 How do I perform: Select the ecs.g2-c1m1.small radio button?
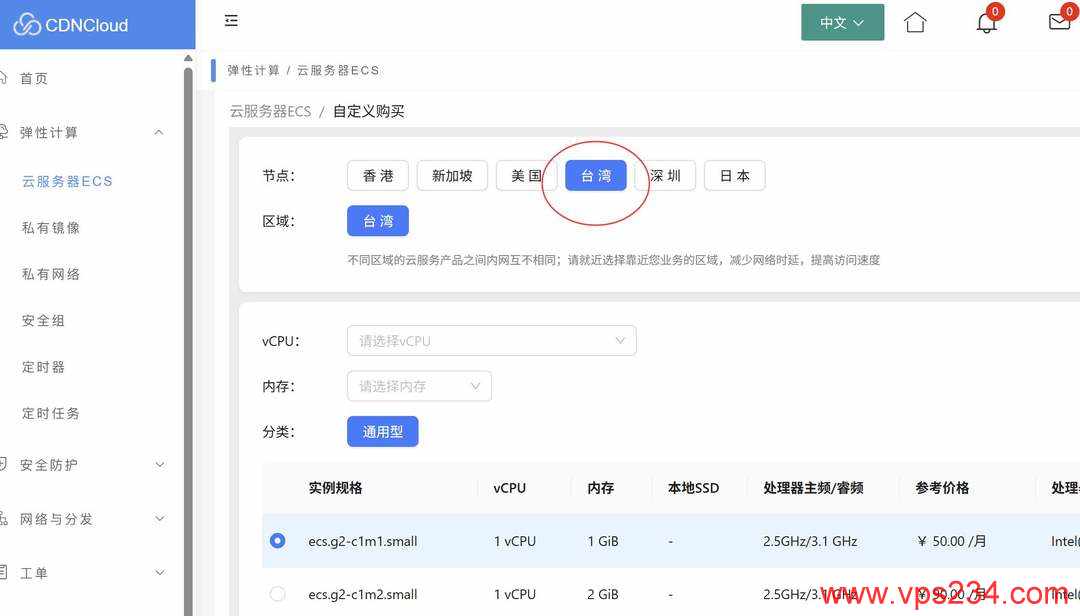tap(278, 541)
